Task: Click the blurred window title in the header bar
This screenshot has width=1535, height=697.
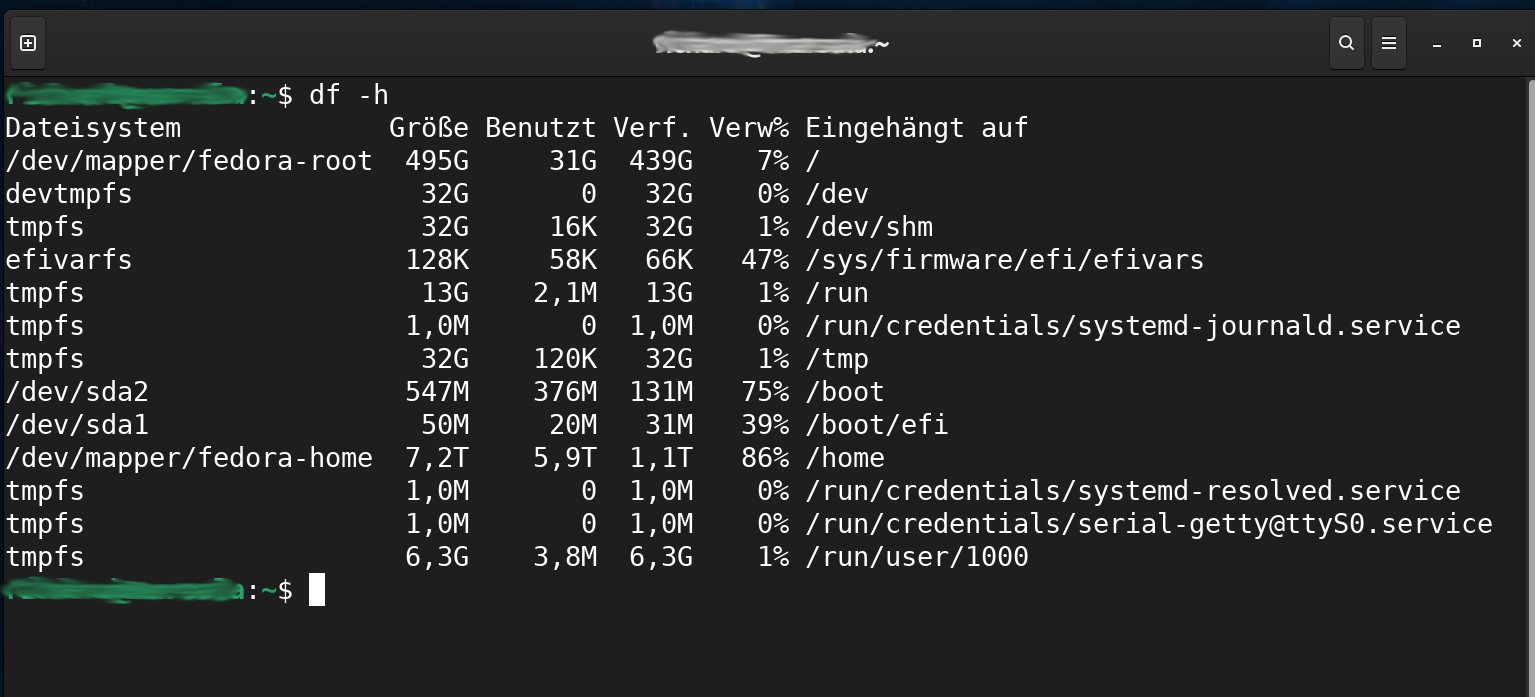Action: pyautogui.click(x=770, y=44)
